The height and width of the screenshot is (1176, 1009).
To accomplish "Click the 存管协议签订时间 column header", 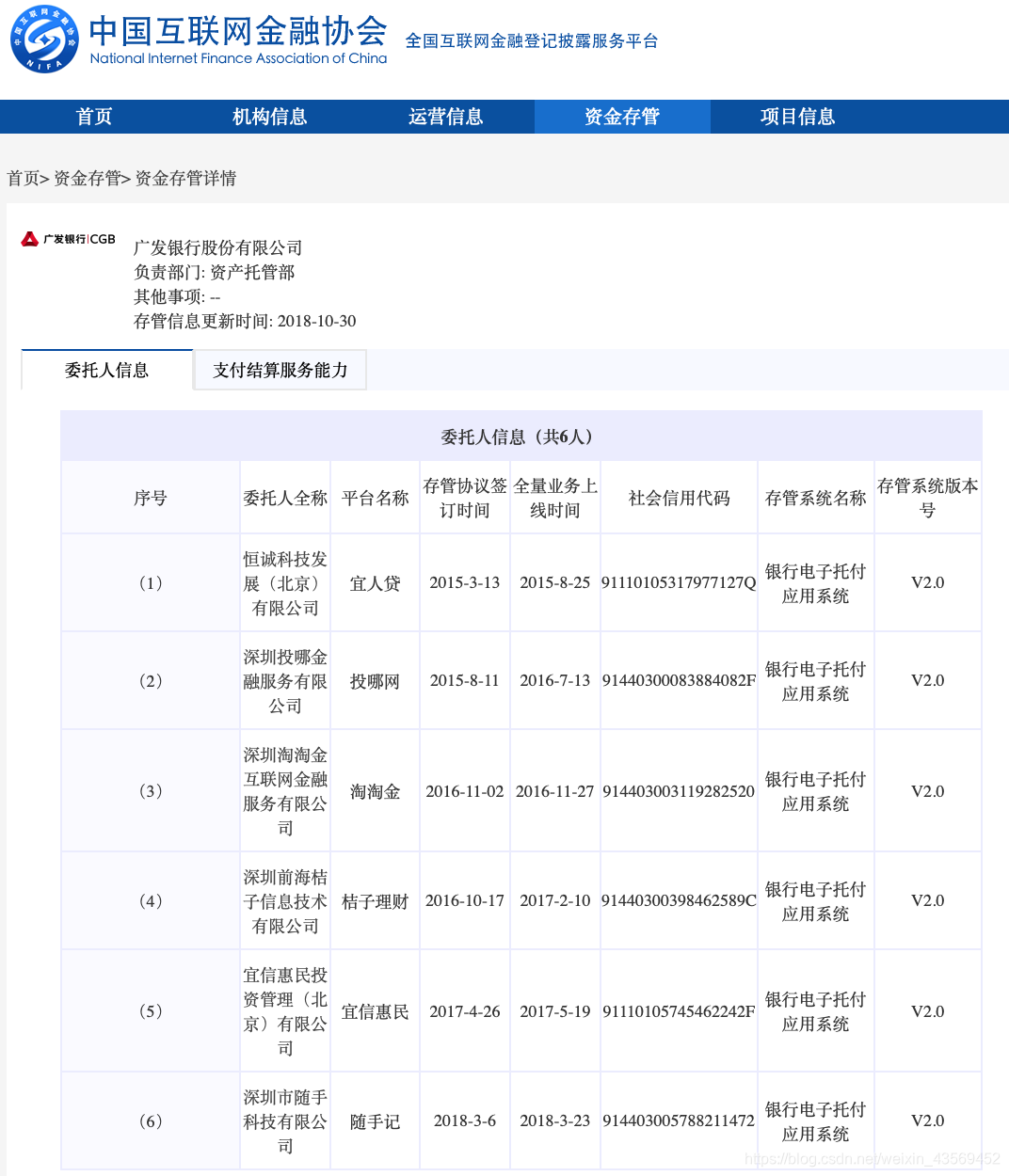I will point(465,498).
